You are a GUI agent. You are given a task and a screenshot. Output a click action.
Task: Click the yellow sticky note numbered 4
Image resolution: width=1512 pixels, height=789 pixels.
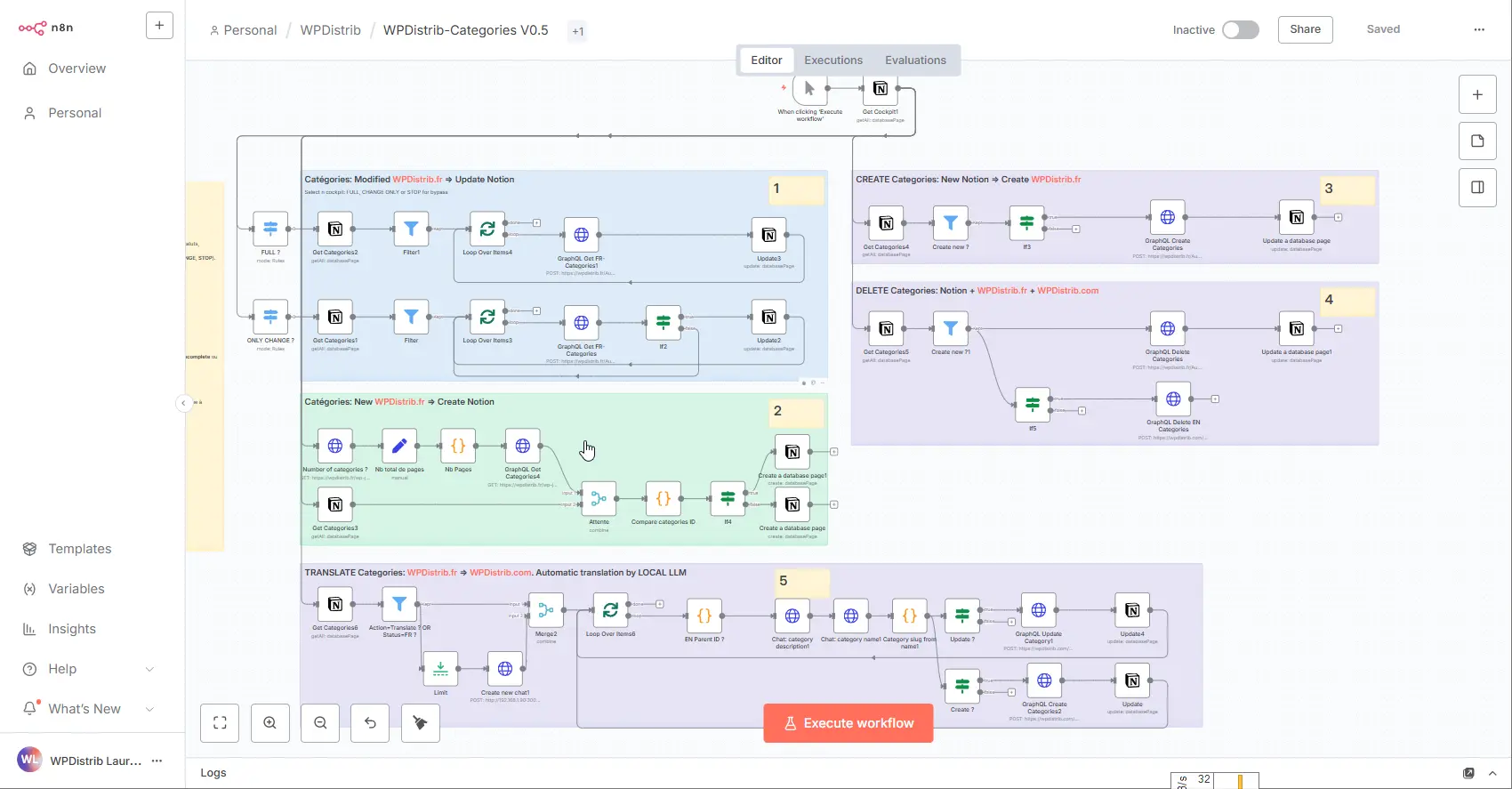click(x=1347, y=302)
